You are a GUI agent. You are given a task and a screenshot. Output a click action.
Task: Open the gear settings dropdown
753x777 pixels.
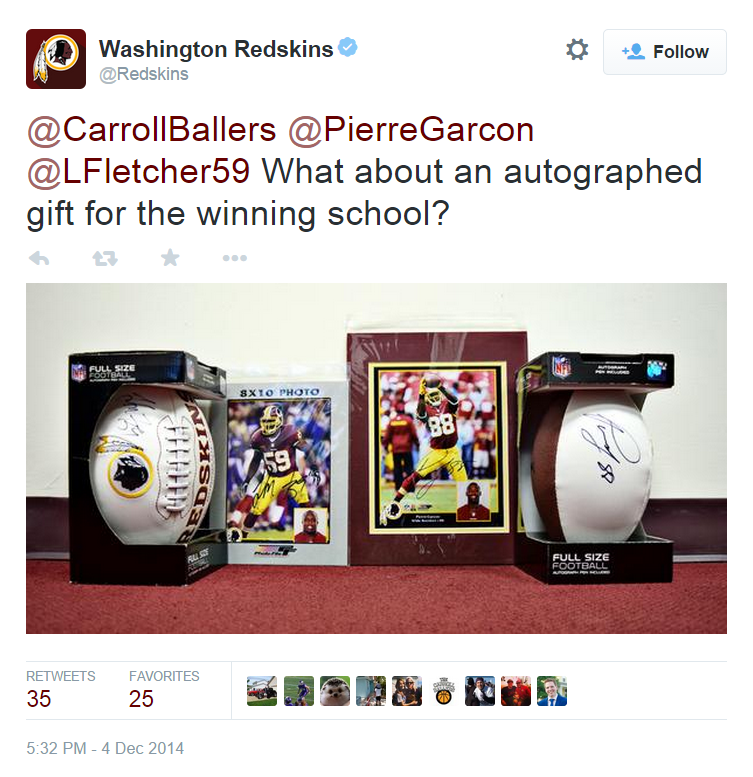pos(577,50)
